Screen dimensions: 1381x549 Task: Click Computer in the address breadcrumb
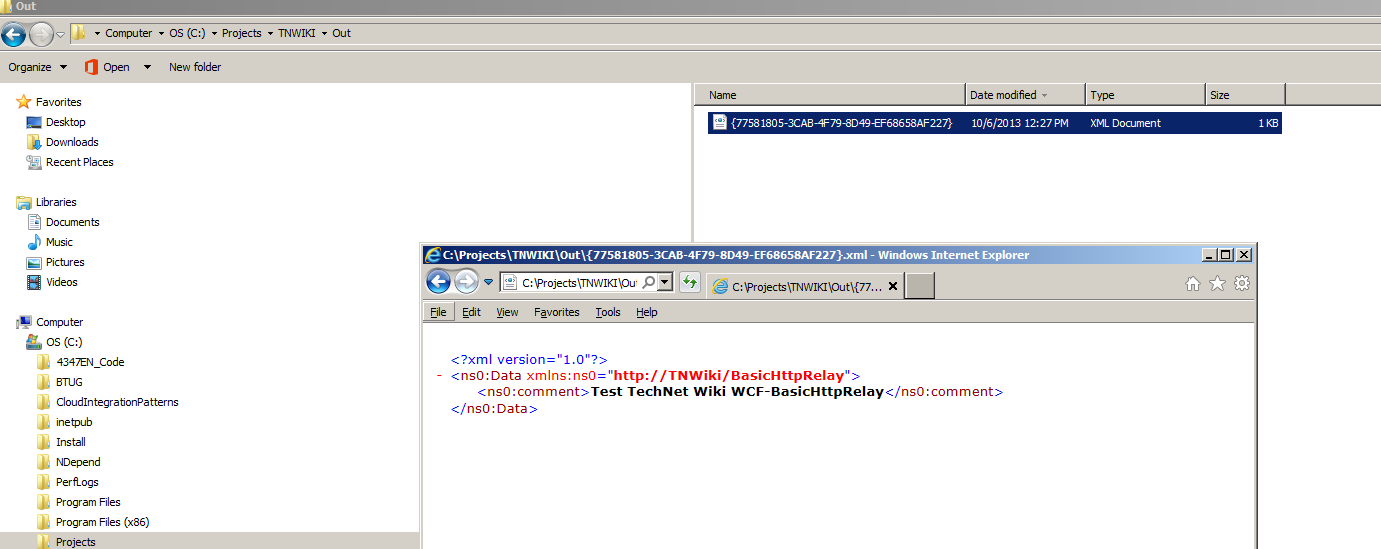pos(129,33)
